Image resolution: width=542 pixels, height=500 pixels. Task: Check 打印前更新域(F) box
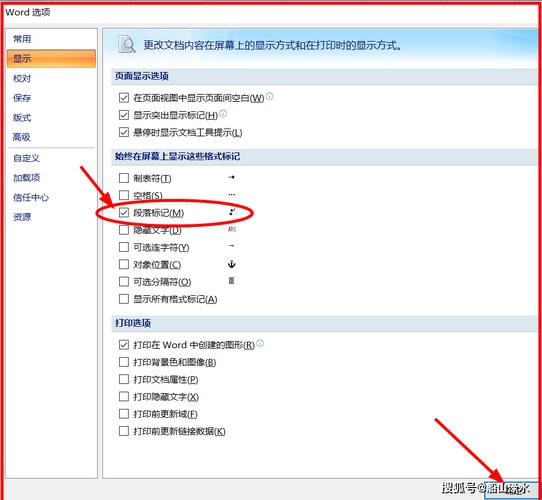[124, 414]
